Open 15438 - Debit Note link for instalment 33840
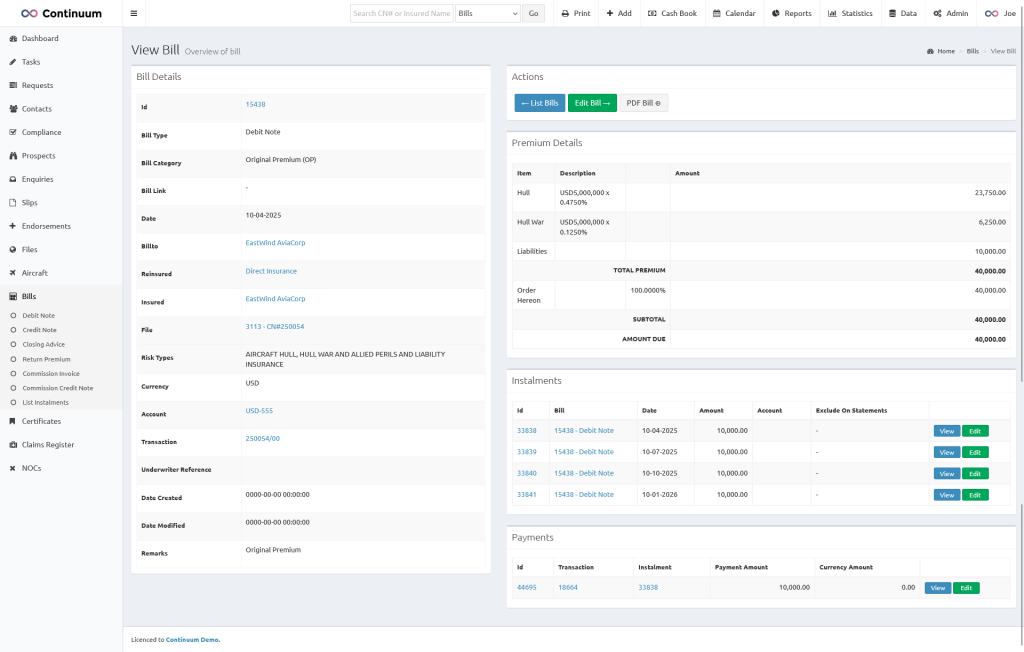Image resolution: width=1024 pixels, height=652 pixels. coord(584,473)
